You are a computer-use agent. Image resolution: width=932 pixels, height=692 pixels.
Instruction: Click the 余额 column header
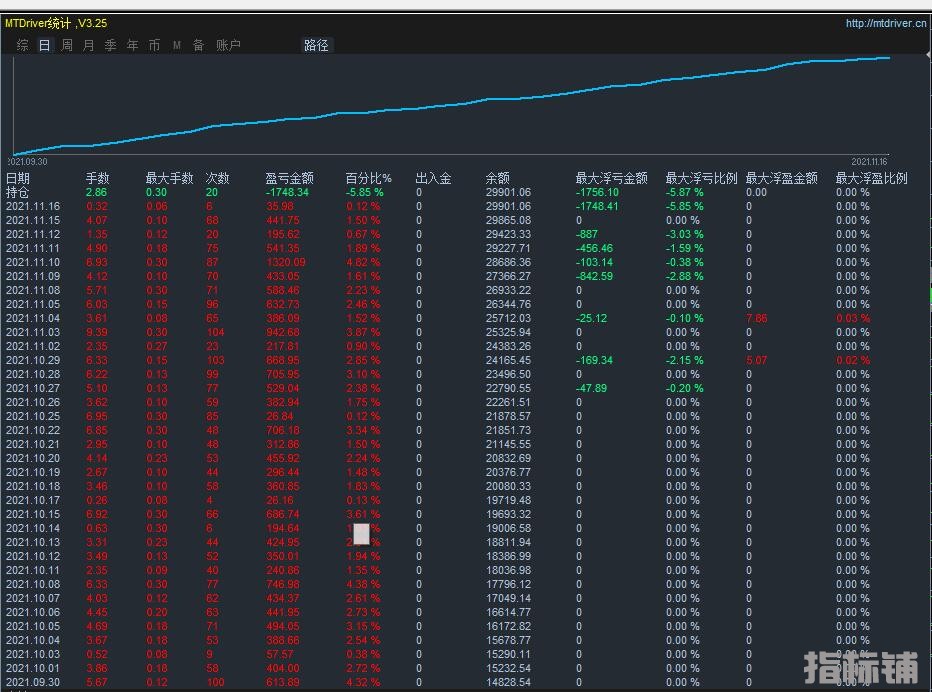(498, 178)
